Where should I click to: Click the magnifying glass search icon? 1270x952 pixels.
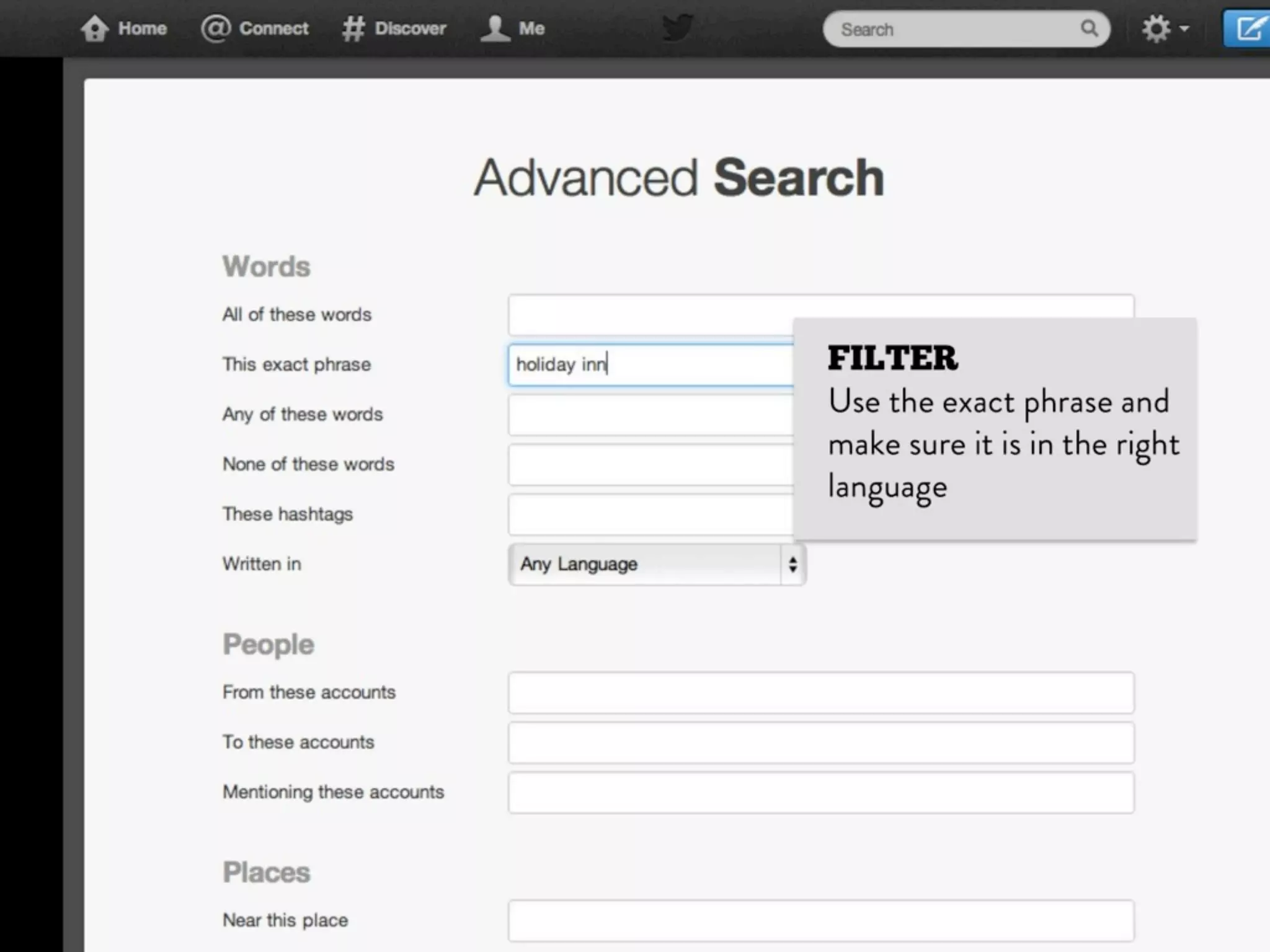(x=1089, y=29)
